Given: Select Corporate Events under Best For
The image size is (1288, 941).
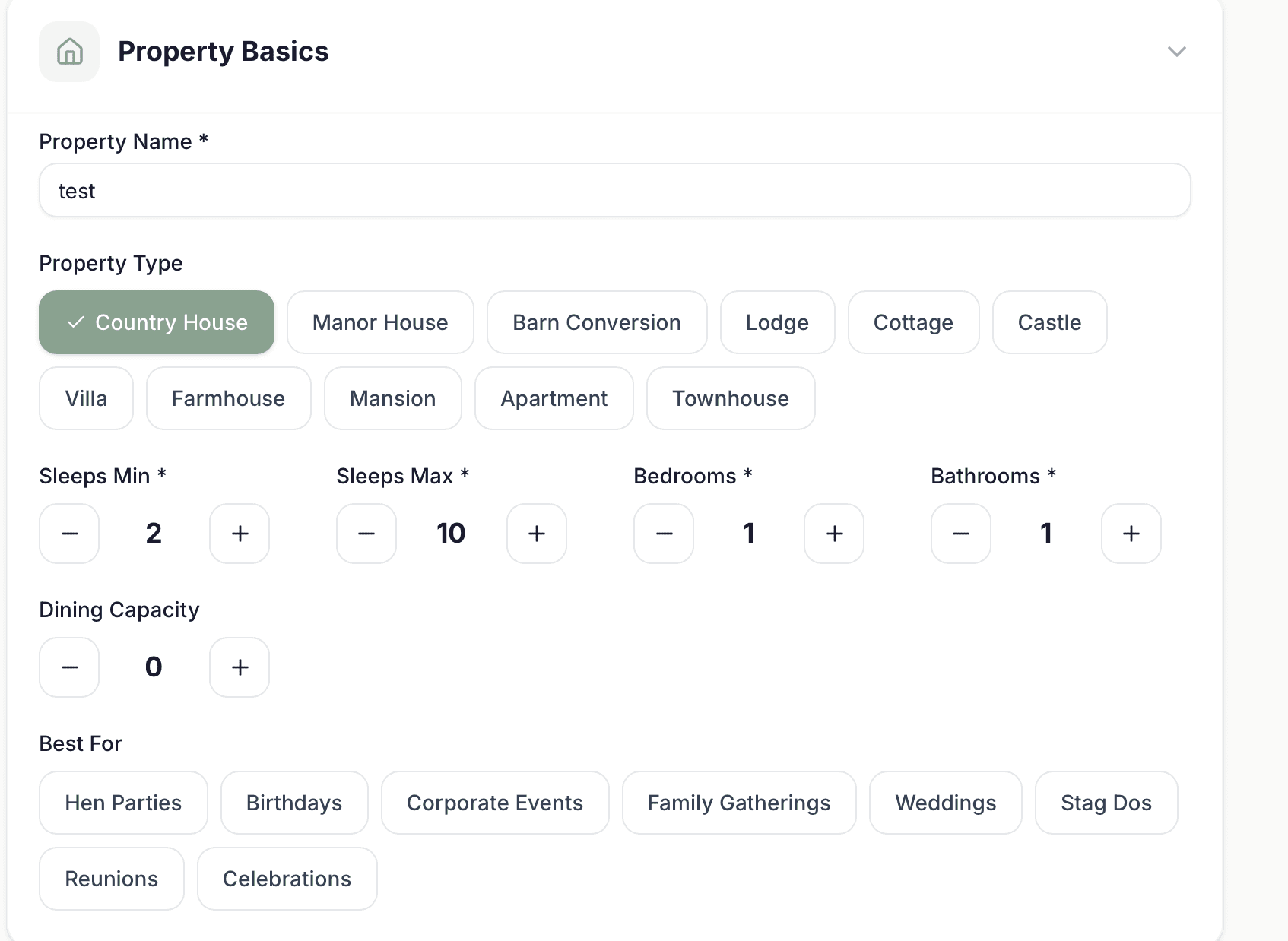Looking at the screenshot, I should 495,803.
